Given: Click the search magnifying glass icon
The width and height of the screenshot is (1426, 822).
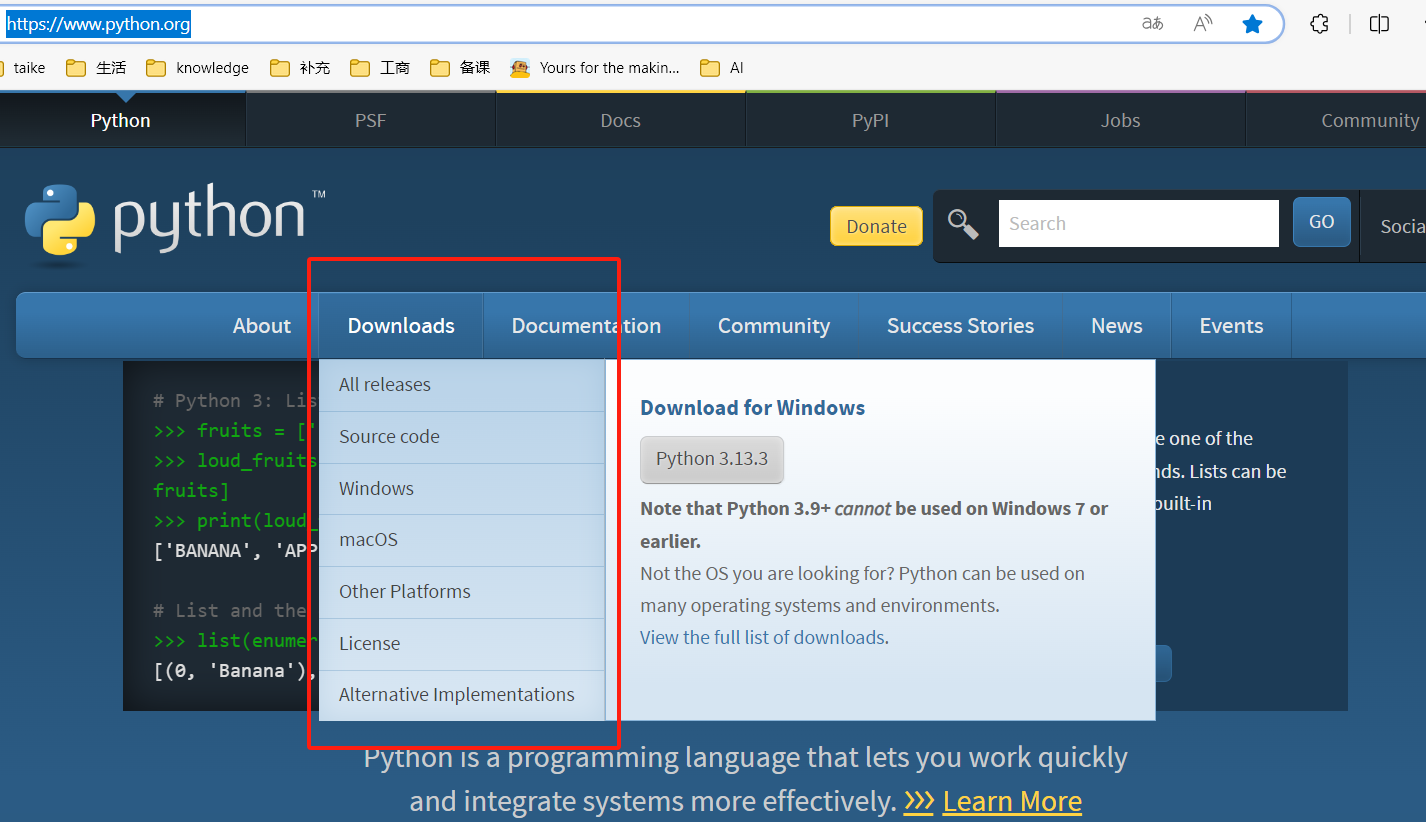Looking at the screenshot, I should pyautogui.click(x=963, y=224).
